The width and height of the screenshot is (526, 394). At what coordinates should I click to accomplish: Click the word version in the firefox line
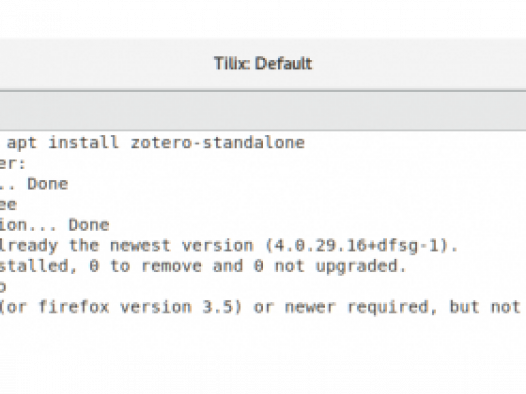pos(156,307)
